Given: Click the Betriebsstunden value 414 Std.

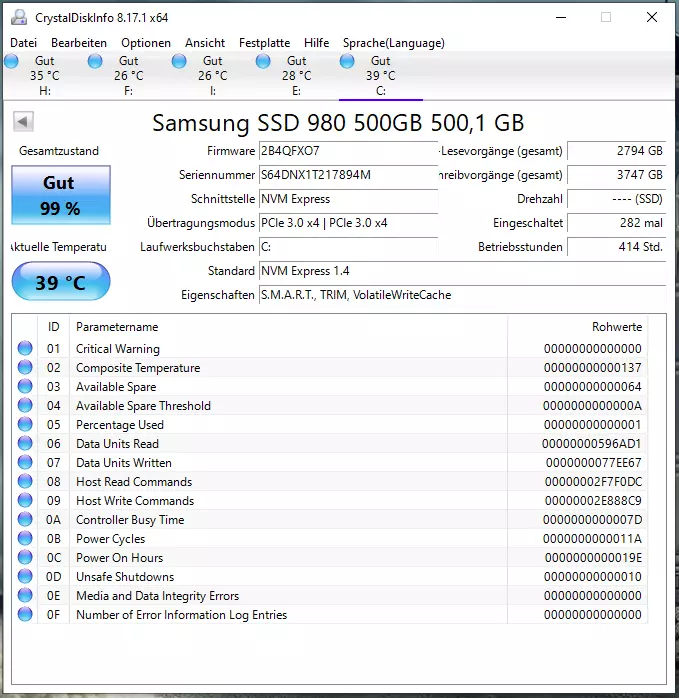Looking at the screenshot, I should click(x=617, y=247).
